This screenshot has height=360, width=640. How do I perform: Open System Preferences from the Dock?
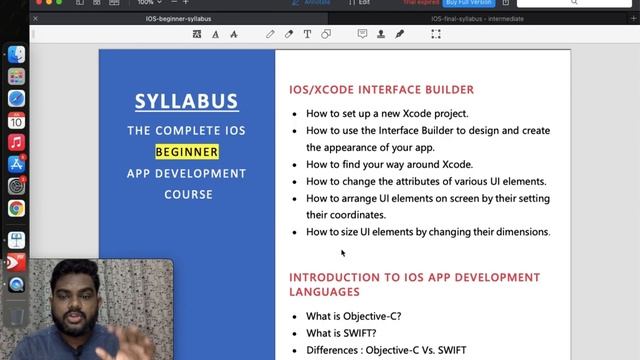[16, 187]
